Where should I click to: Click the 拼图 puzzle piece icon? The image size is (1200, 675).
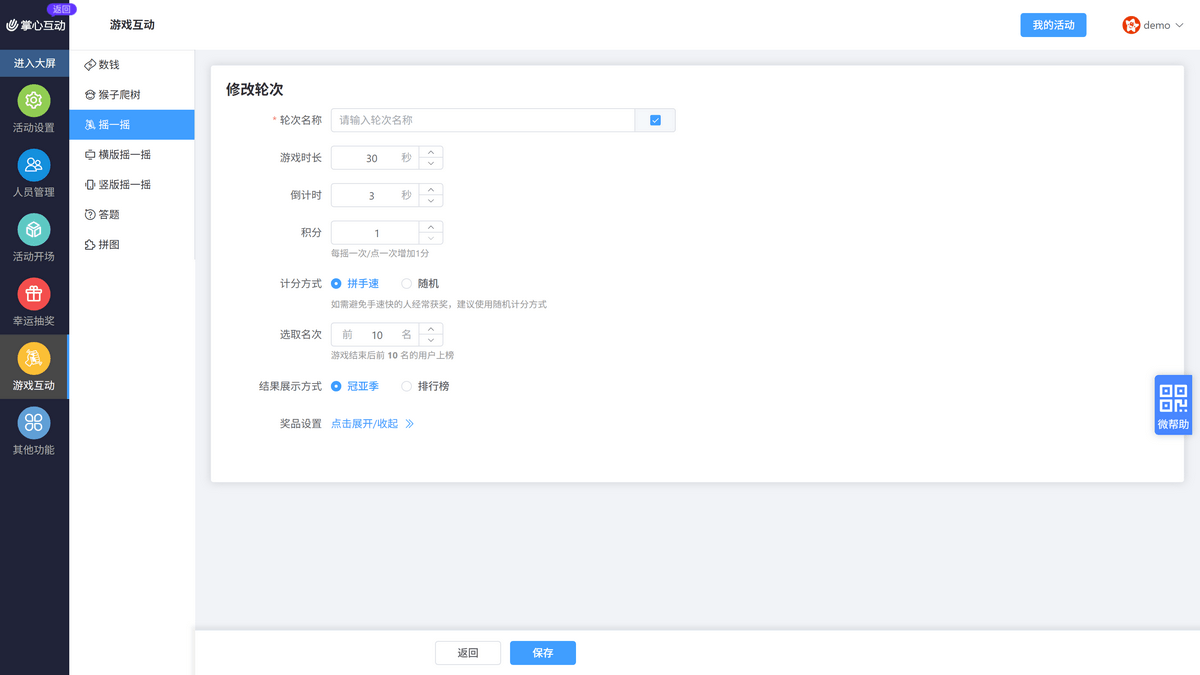click(x=90, y=245)
